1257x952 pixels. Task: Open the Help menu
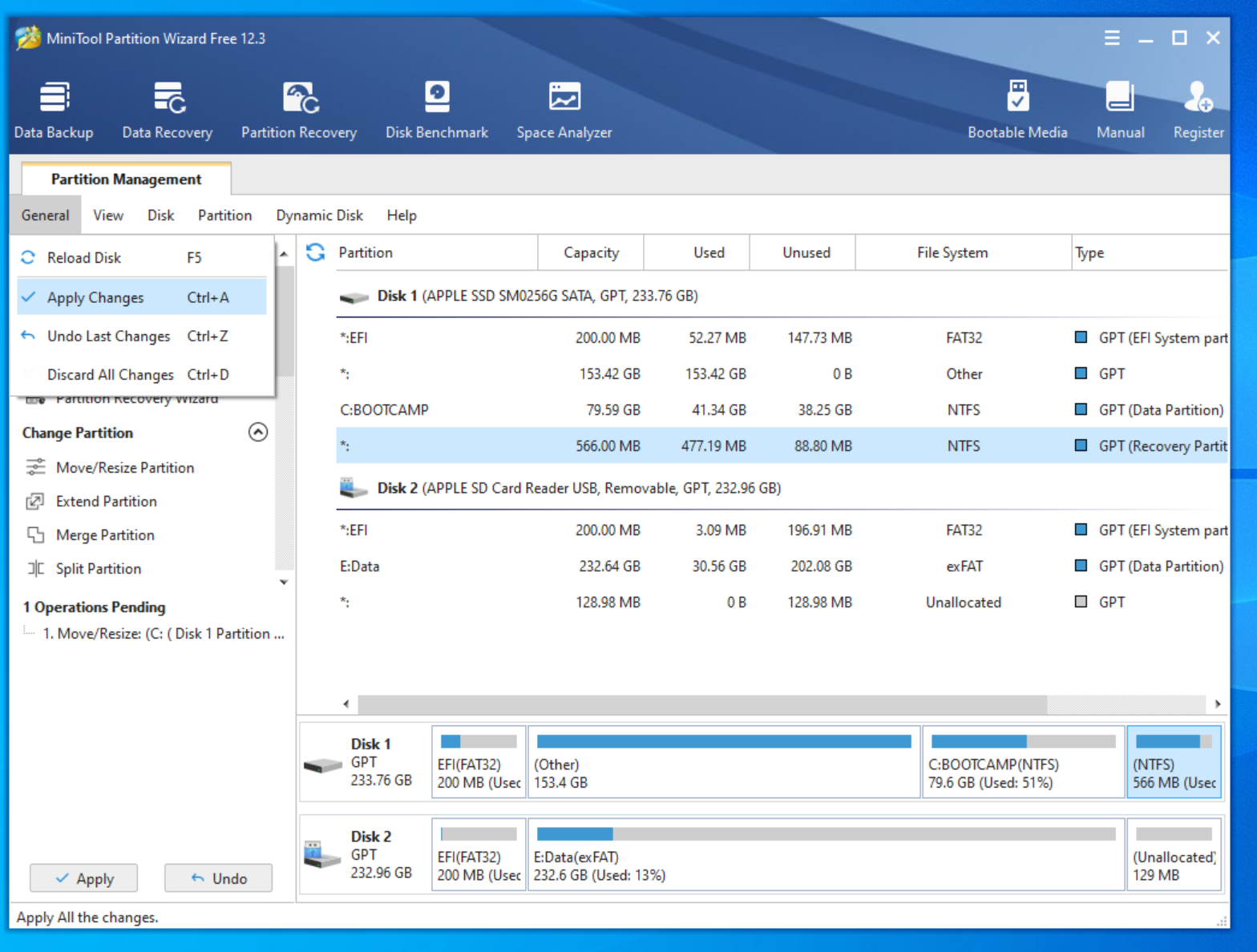(402, 215)
